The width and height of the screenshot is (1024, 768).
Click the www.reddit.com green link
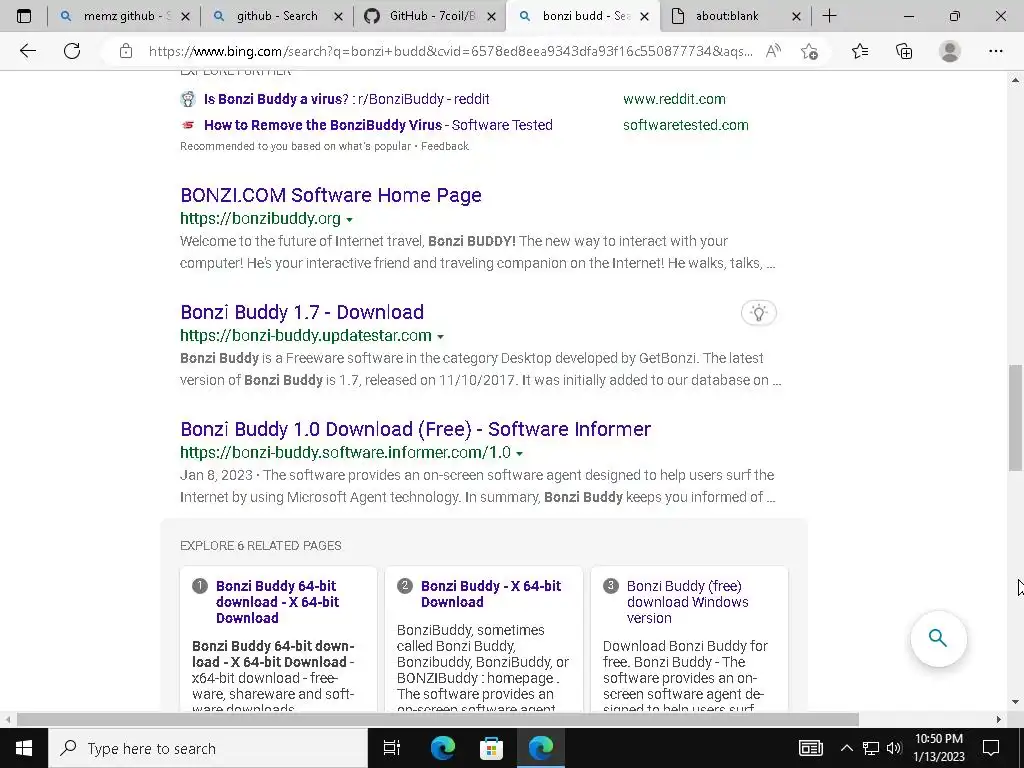click(x=674, y=99)
